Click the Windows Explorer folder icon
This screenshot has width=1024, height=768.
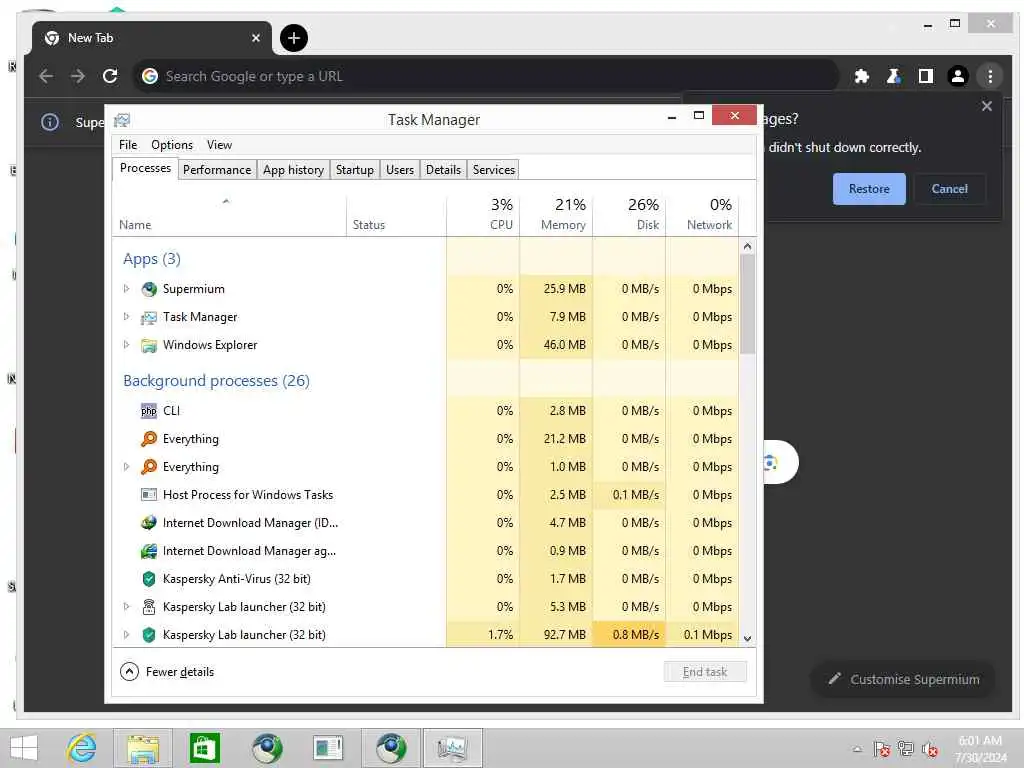click(149, 345)
